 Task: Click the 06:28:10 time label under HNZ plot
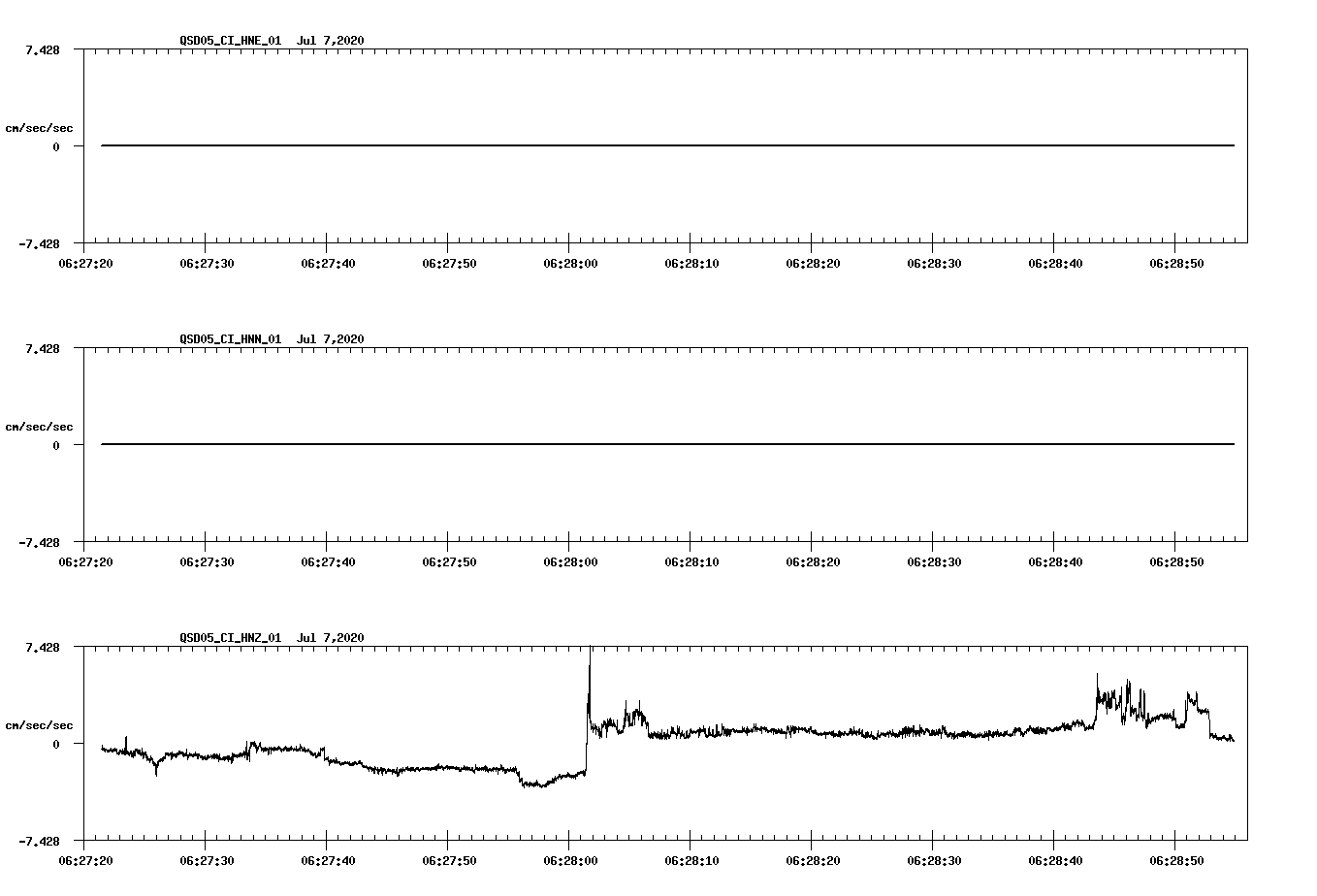pos(691,861)
